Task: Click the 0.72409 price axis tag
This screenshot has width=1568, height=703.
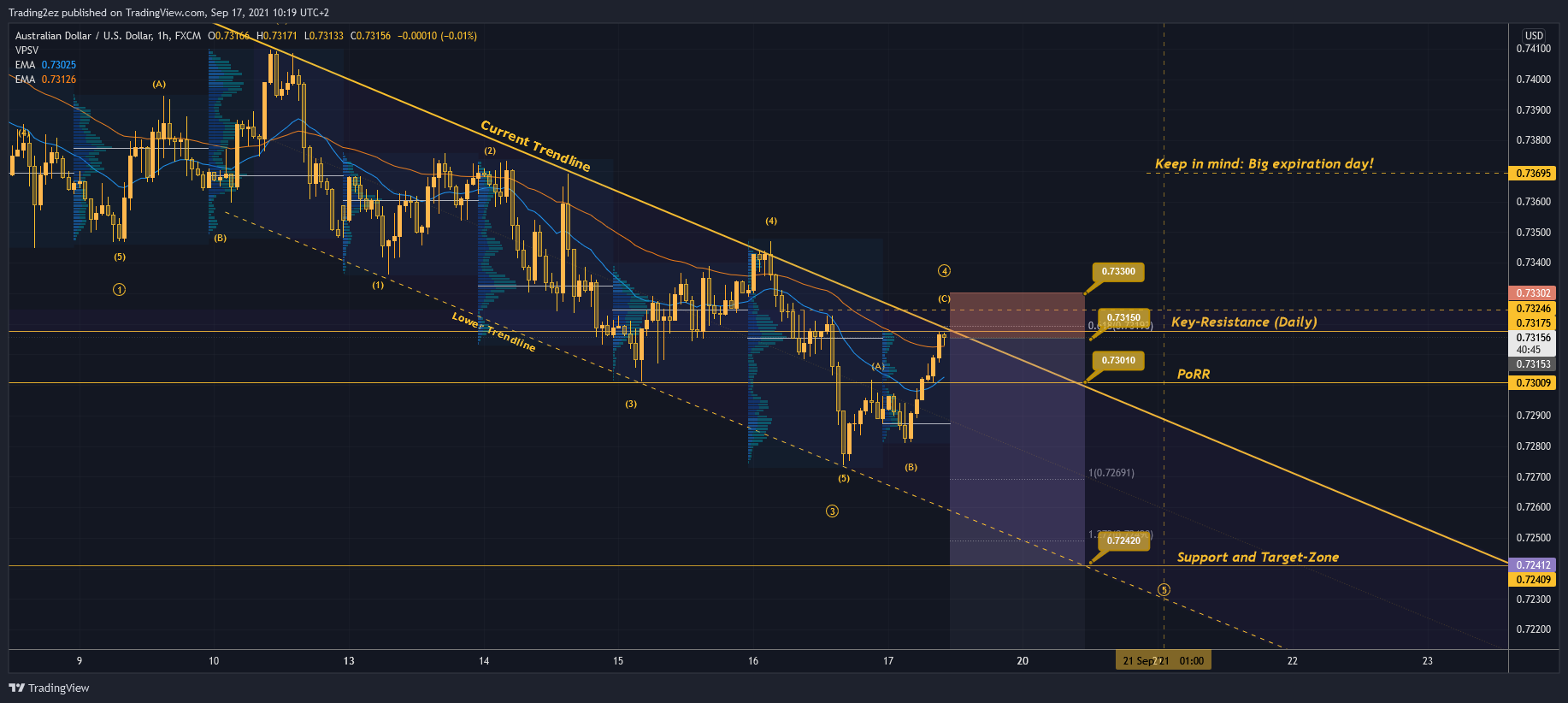Action: click(1533, 580)
